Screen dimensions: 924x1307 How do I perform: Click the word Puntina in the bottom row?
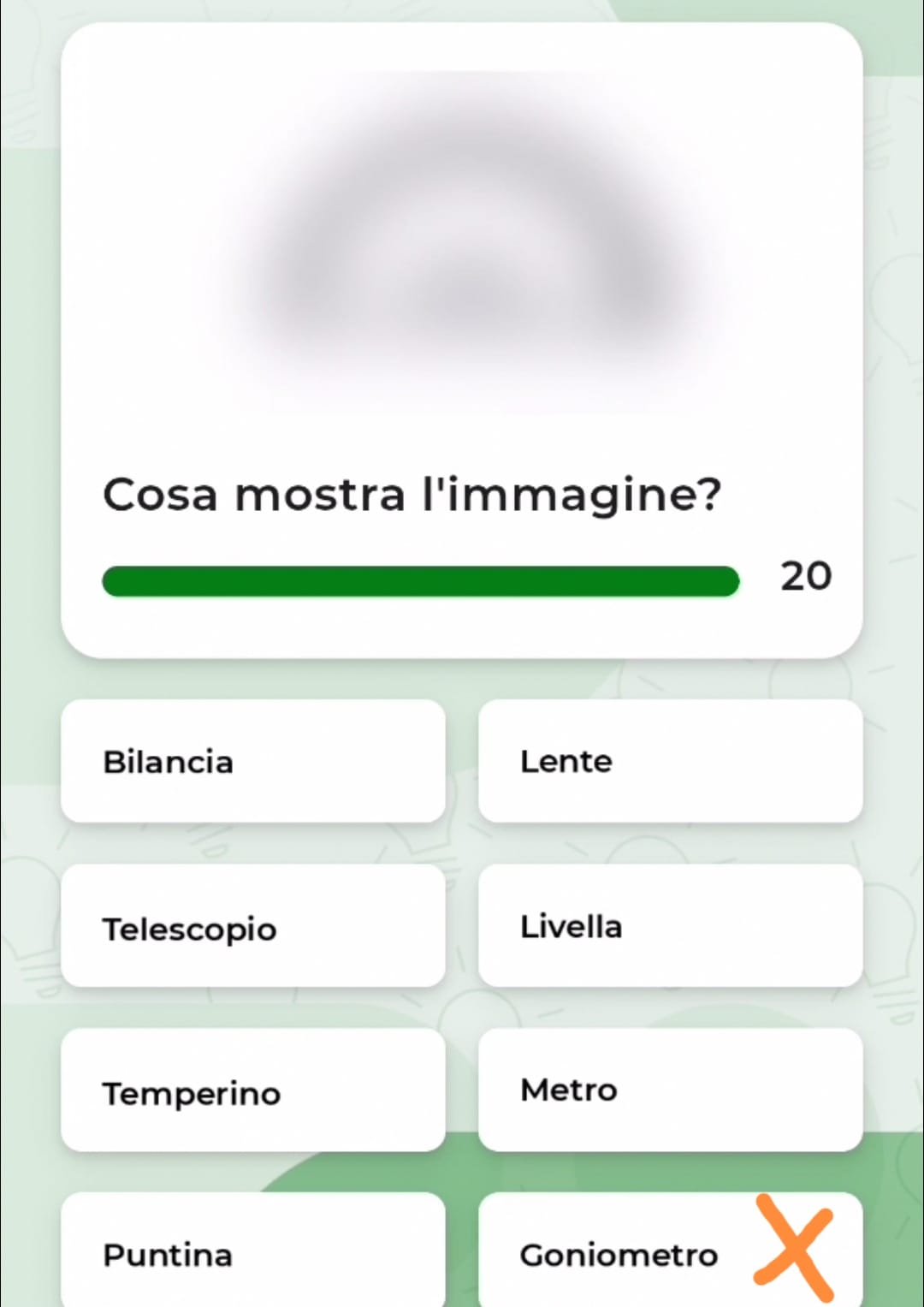168,1256
